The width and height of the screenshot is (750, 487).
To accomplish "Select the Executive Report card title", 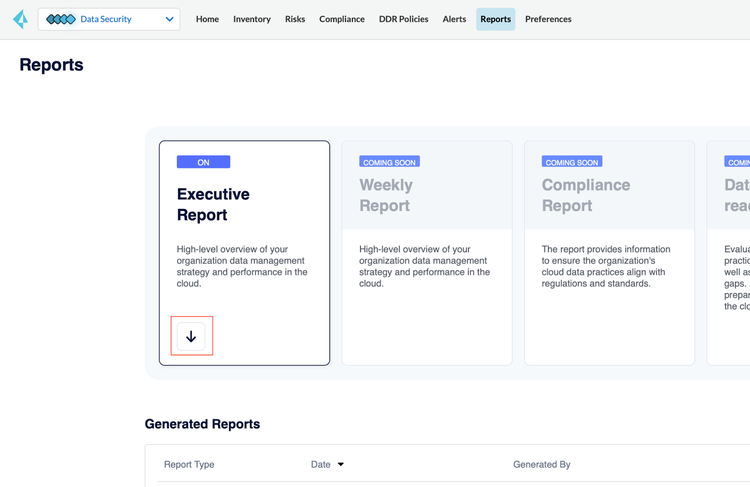I will (x=213, y=204).
